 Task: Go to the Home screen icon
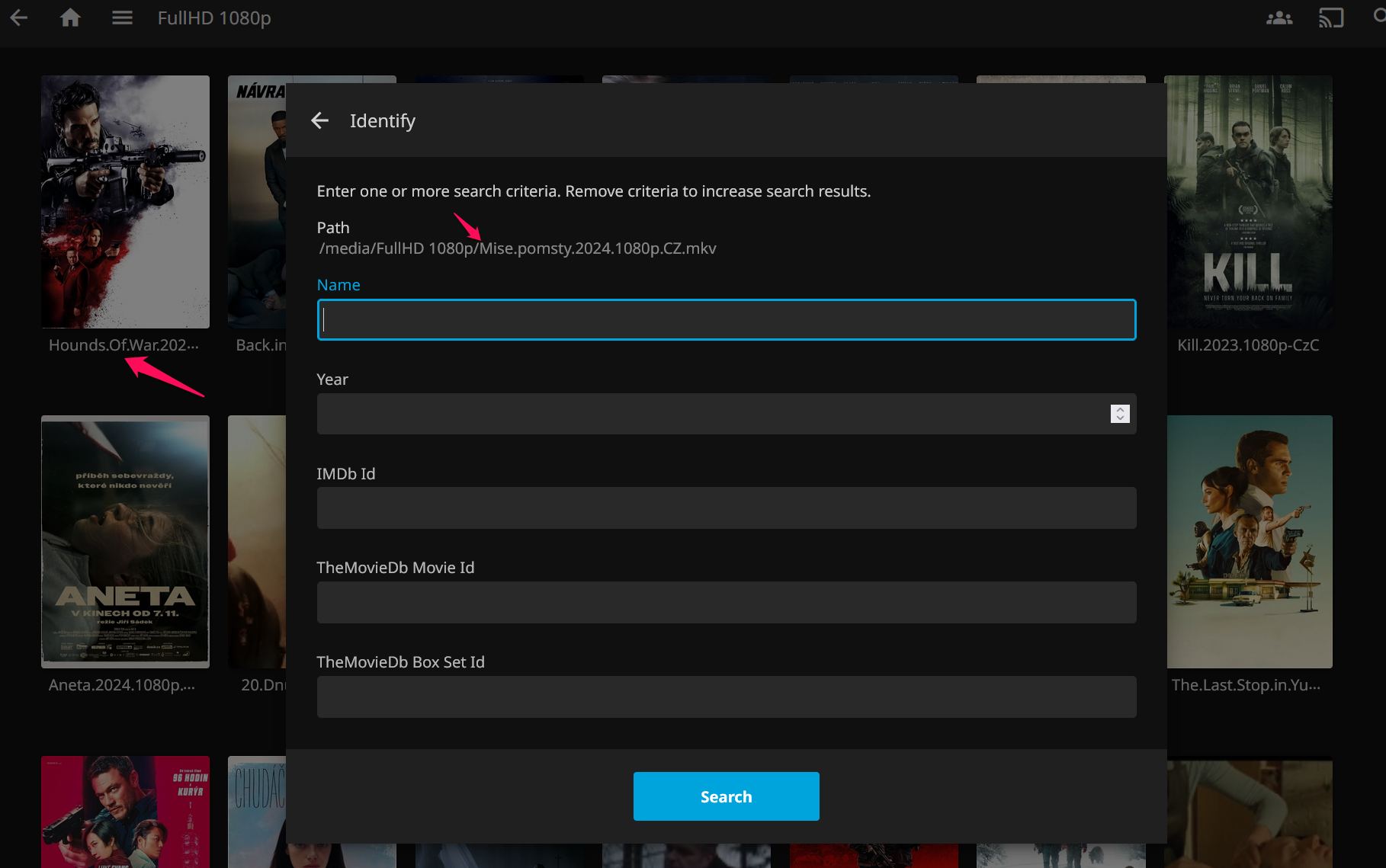(x=70, y=18)
